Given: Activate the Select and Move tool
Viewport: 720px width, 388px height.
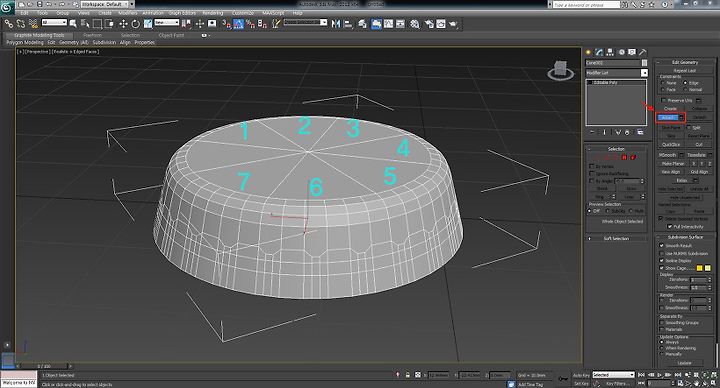Looking at the screenshot, I should [124, 23].
